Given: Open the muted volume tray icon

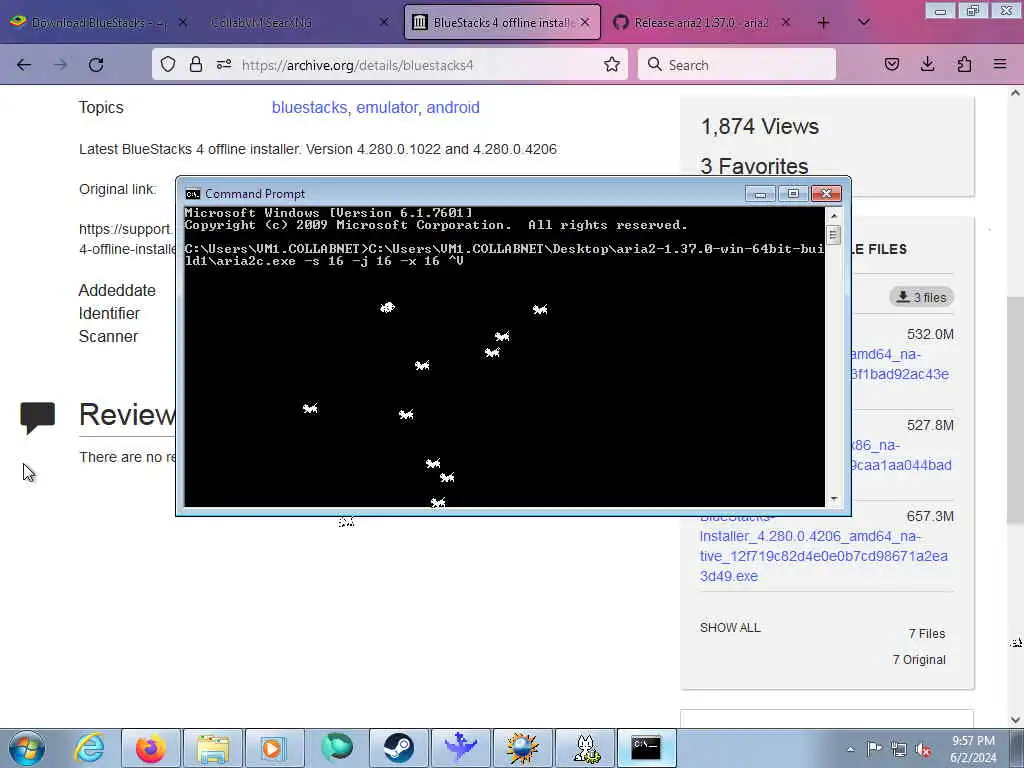Looking at the screenshot, I should pyautogui.click(x=923, y=749).
